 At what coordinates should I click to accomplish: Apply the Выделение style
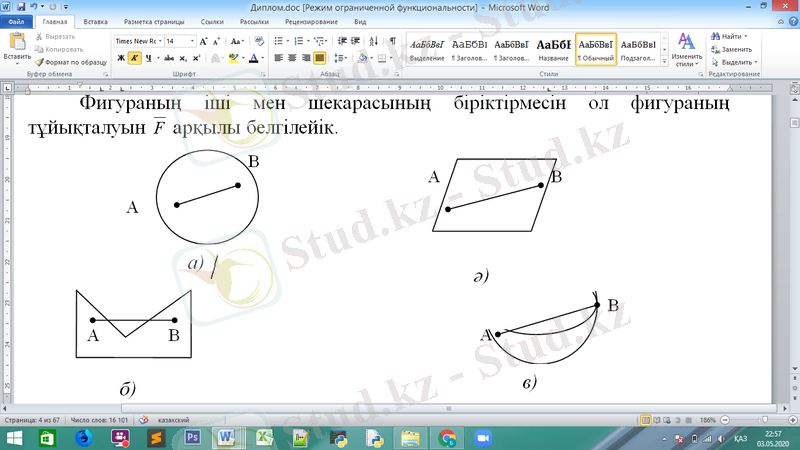[427, 49]
